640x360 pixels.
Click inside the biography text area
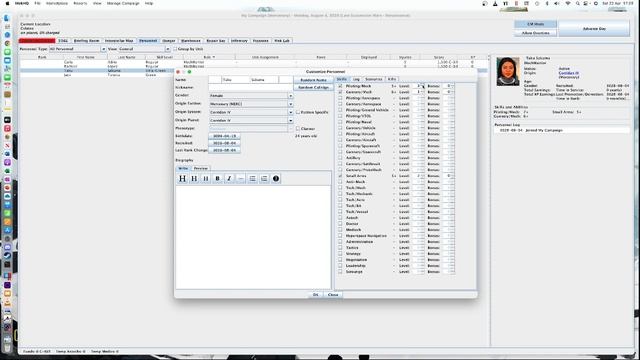click(253, 237)
